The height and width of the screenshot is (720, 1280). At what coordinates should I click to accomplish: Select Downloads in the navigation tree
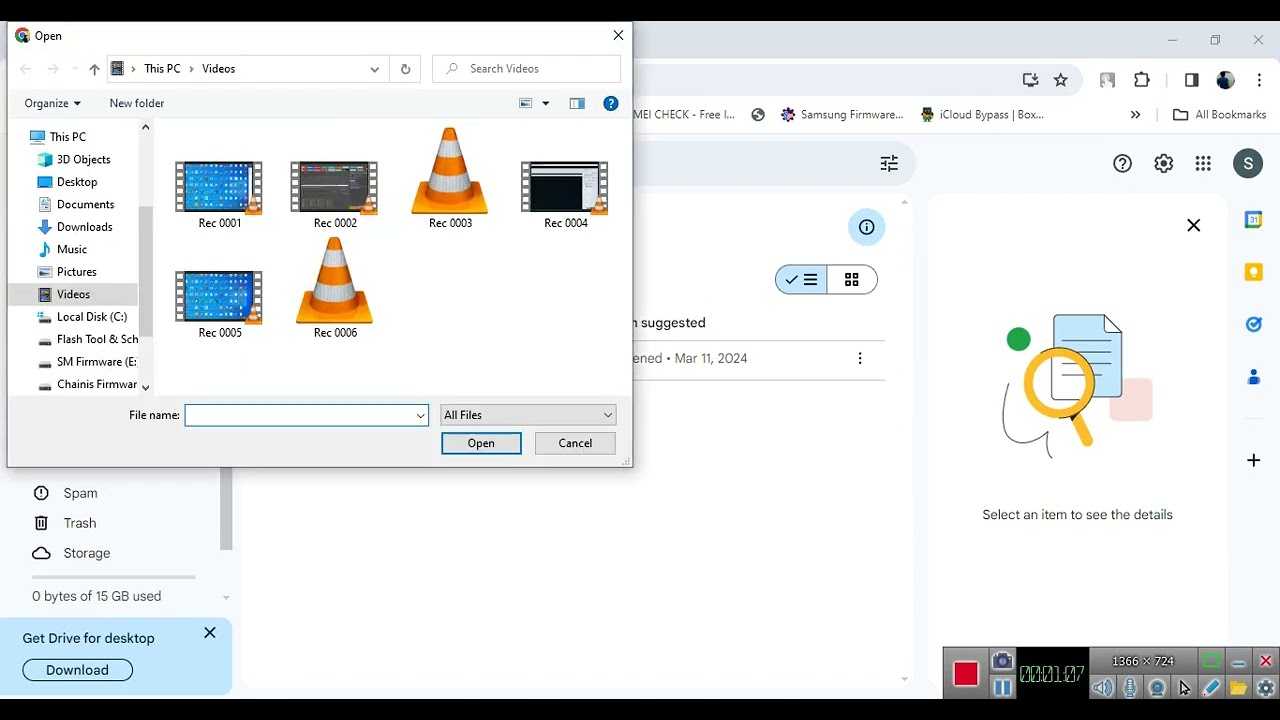84,227
